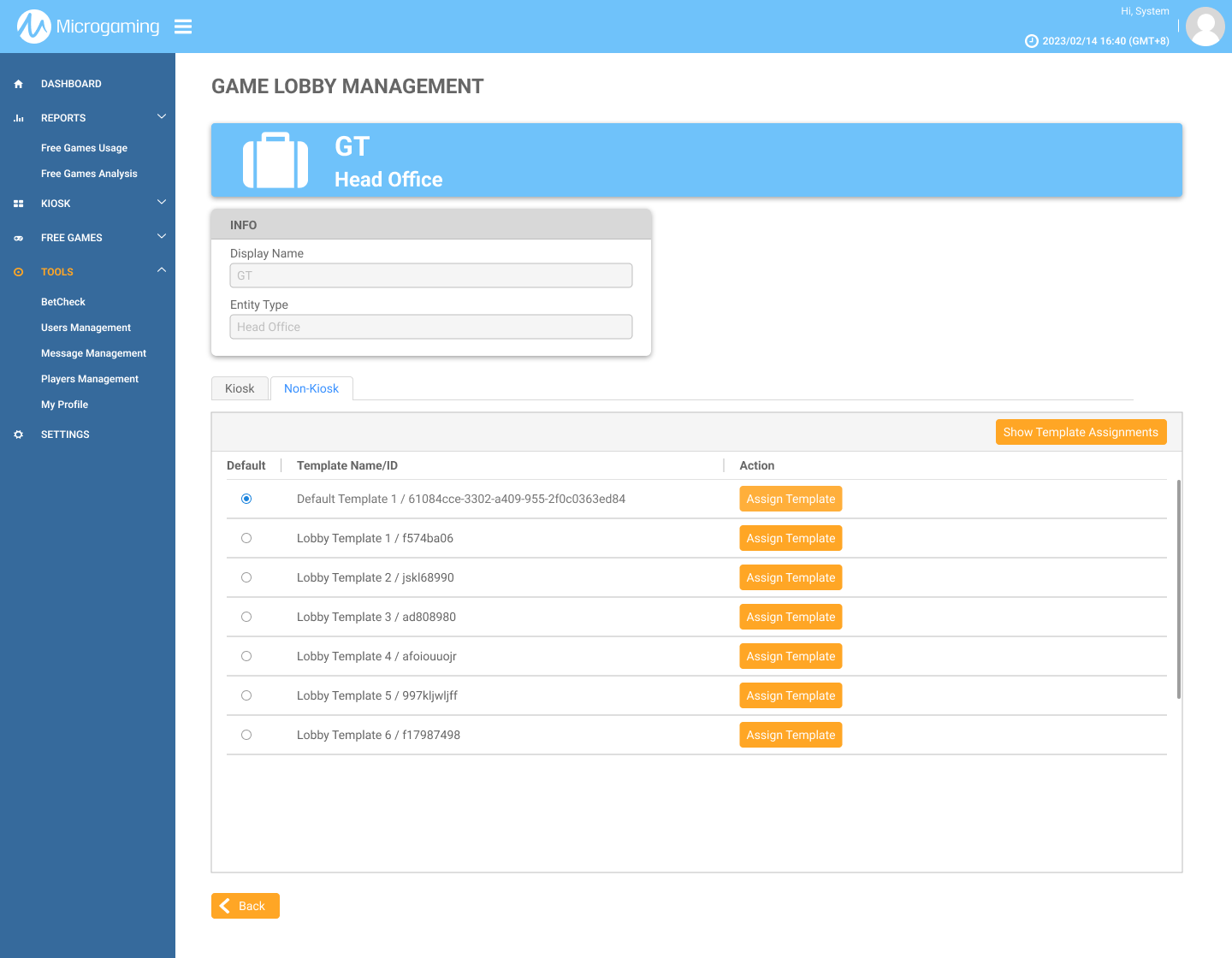
Task: Open Players Management in sidebar
Action: tap(90, 379)
